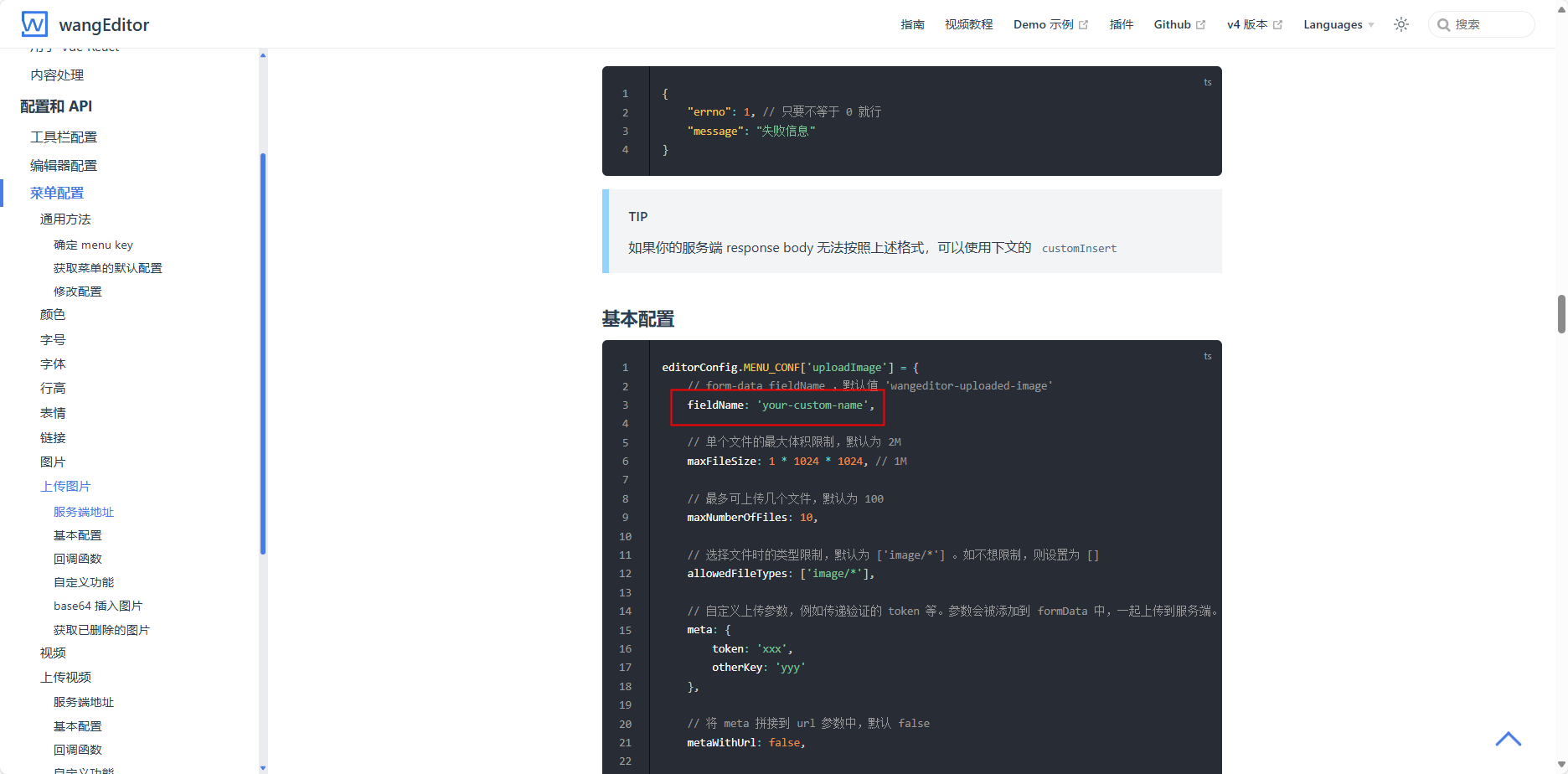Image resolution: width=1568 pixels, height=774 pixels.
Task: Select 确定 menu key in the sidebar
Action: point(93,245)
